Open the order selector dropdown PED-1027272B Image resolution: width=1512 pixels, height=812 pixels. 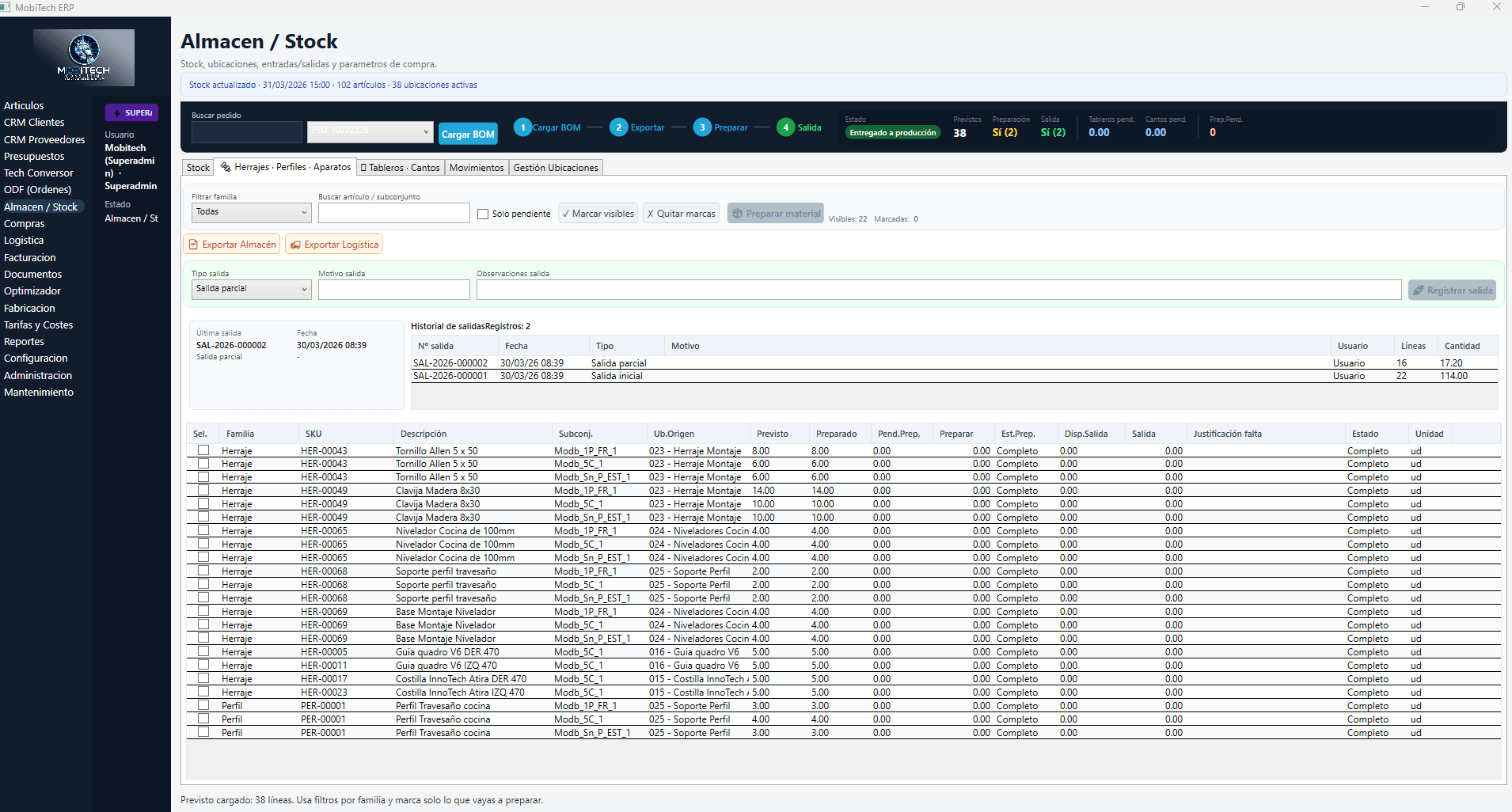[370, 131]
